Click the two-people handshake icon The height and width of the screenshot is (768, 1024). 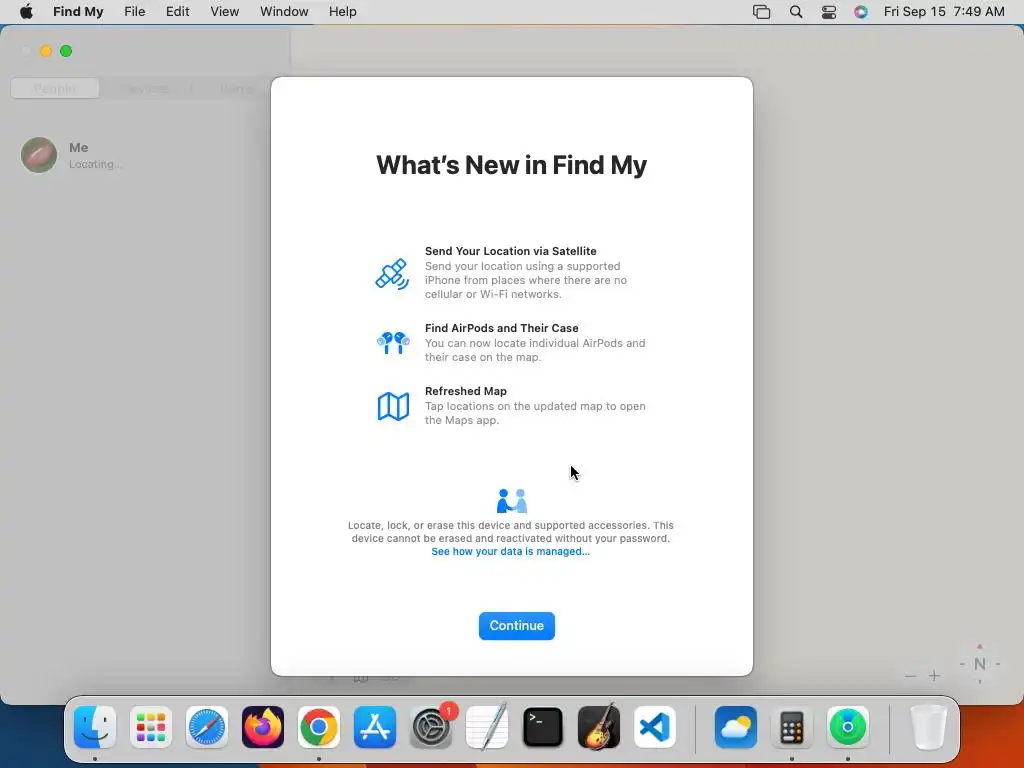[x=512, y=501]
